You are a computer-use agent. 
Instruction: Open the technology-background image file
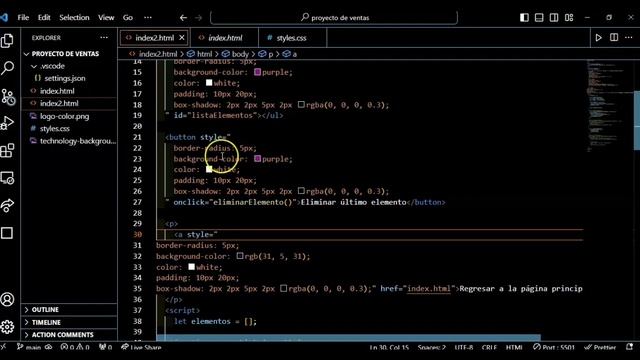click(x=78, y=141)
